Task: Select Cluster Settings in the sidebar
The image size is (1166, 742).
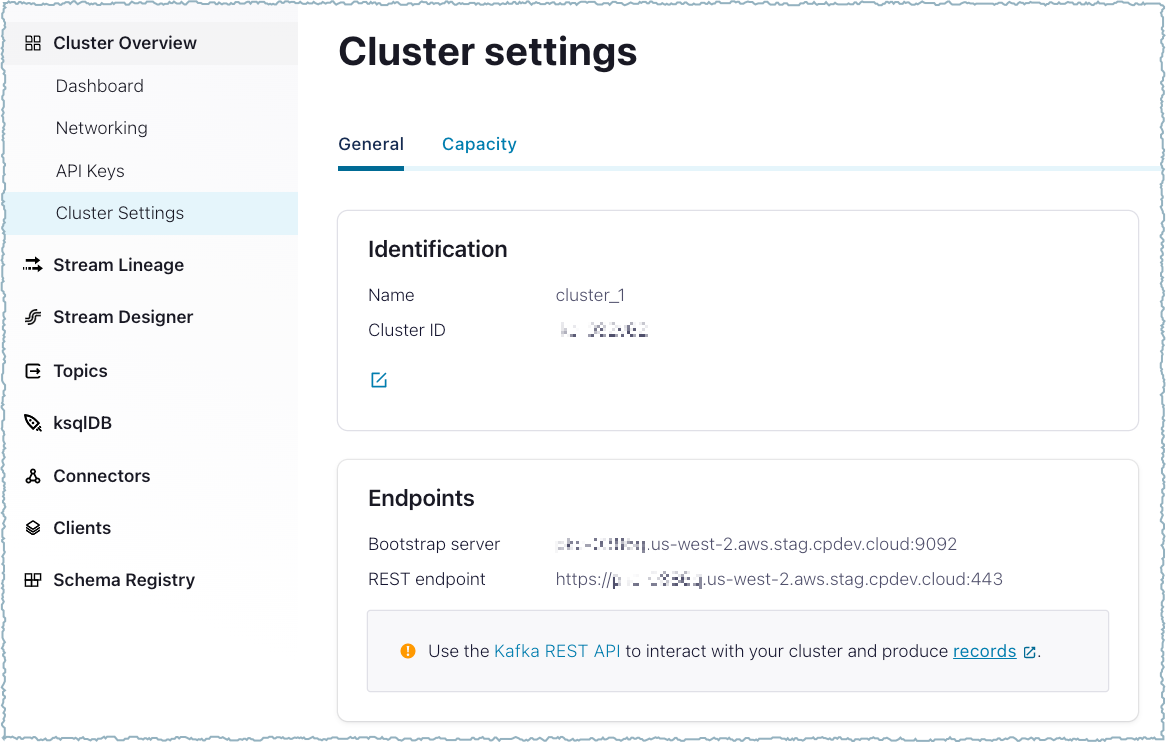Action: [120, 213]
